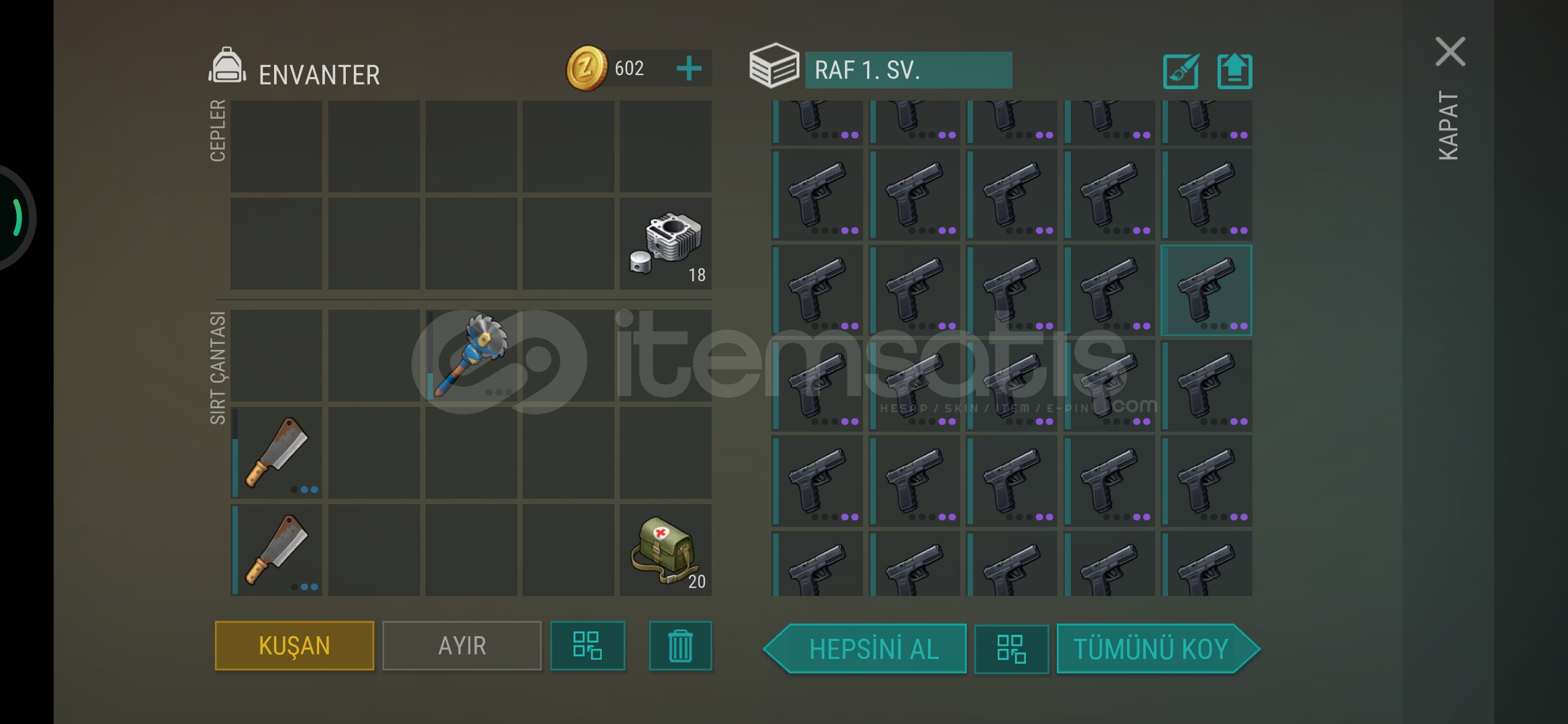
Task: Click the paint brush customize shelf icon
Action: (1181, 71)
